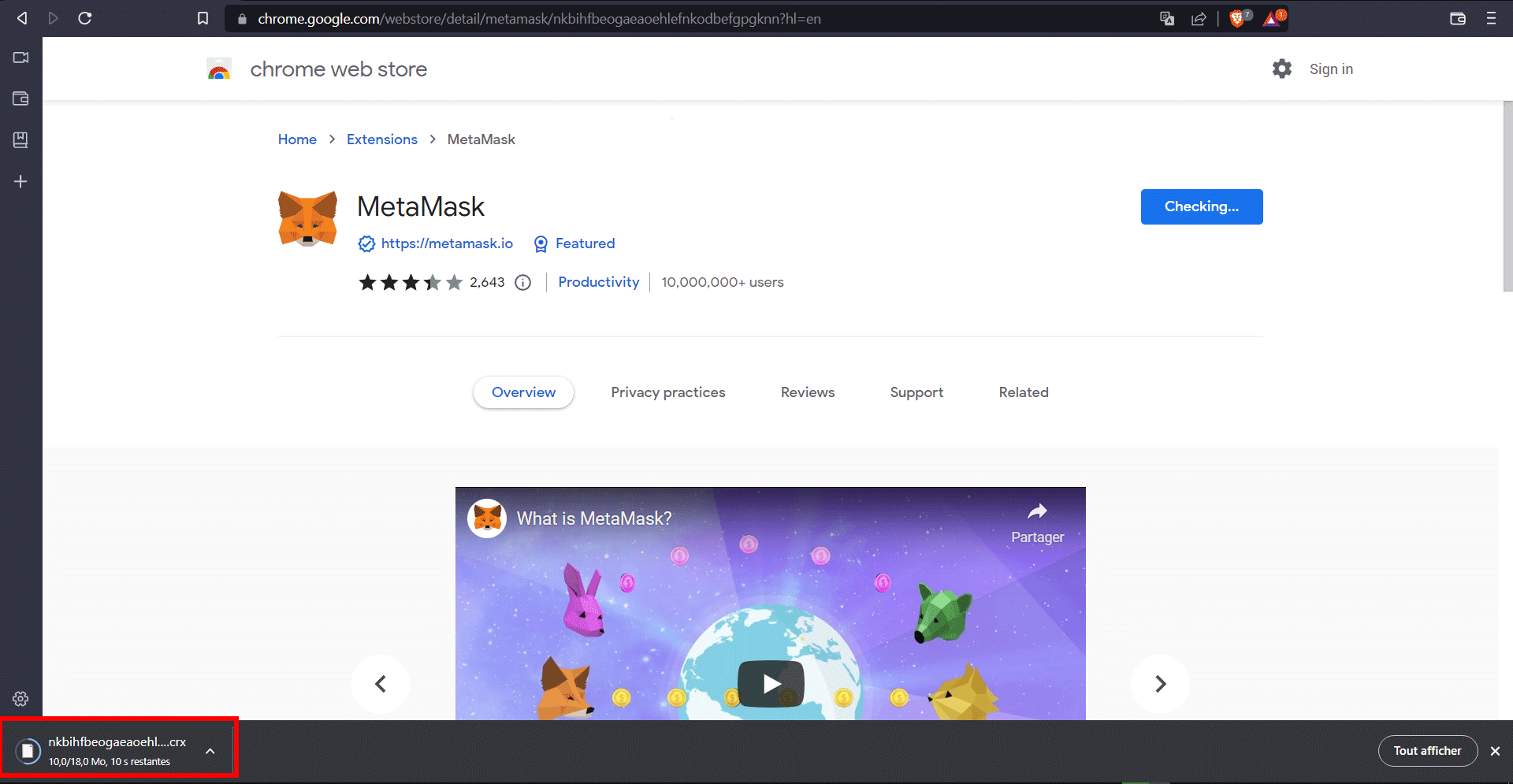
Task: Show previous screenshot with left chevron
Action: pos(381,684)
